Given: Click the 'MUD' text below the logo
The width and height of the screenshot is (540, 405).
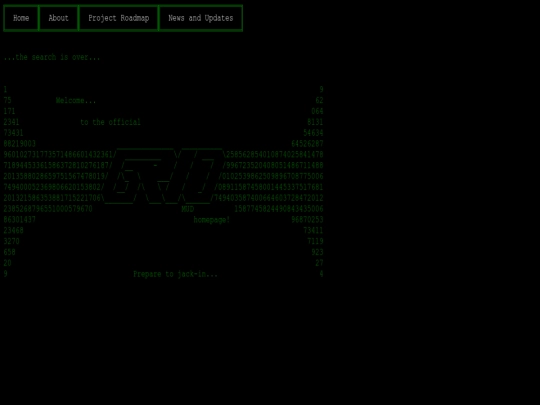Looking at the screenshot, I should pyautogui.click(x=188, y=209).
